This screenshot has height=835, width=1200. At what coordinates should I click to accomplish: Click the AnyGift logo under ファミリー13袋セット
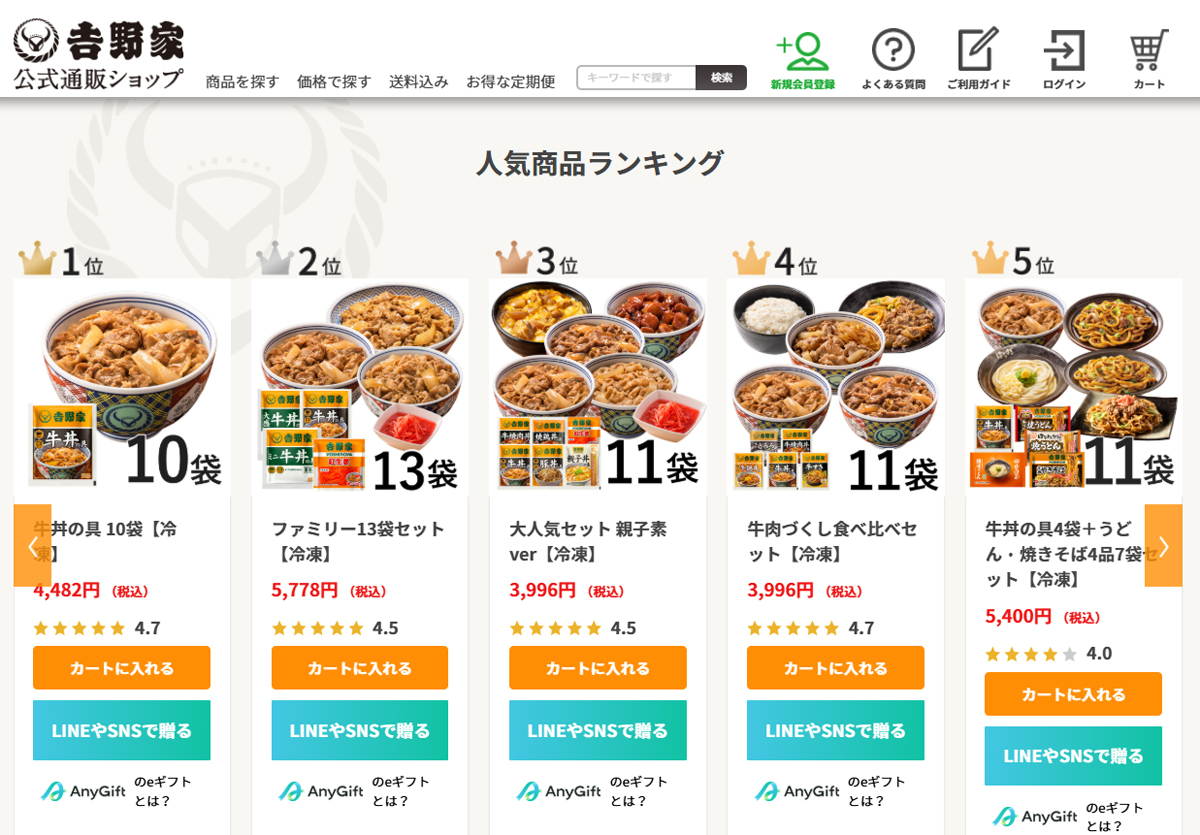(x=321, y=791)
